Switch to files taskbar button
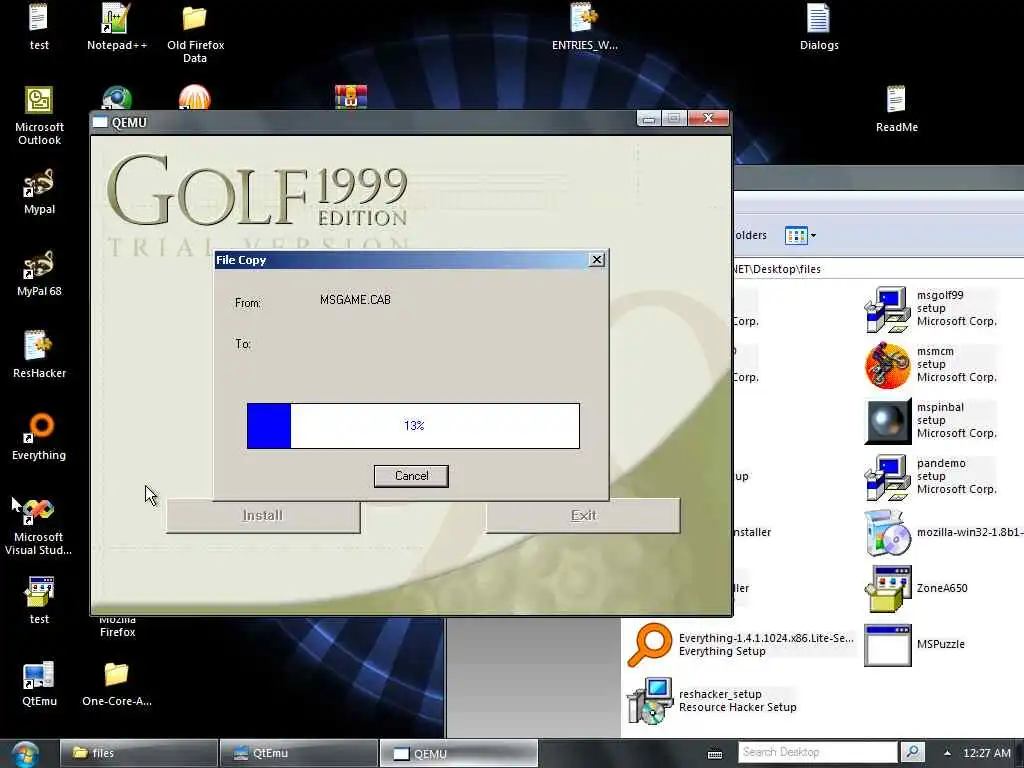This screenshot has width=1024, height=768. [138, 753]
